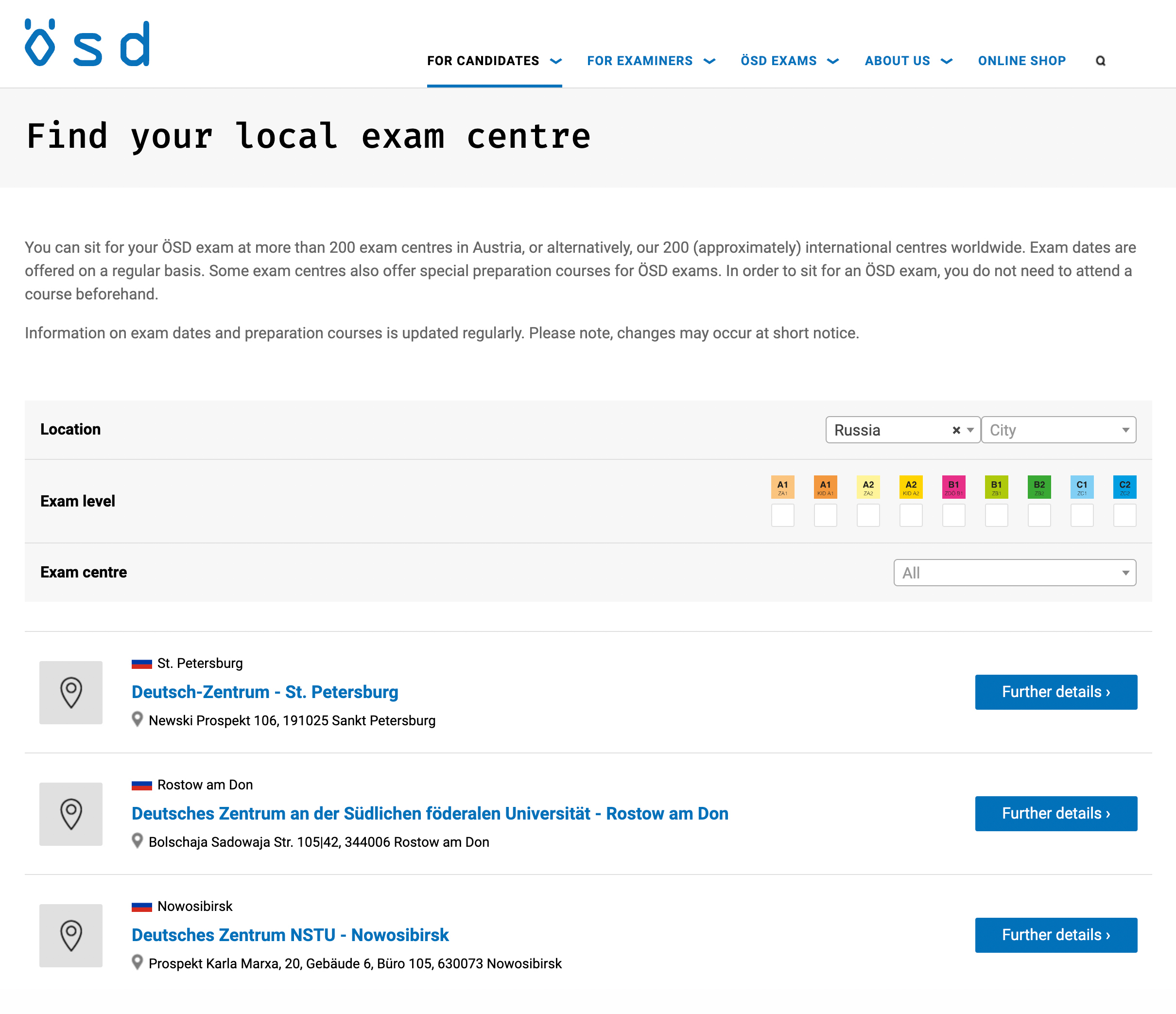This screenshot has width=1176, height=1014.
Task: Clear the Russia country selection with the x
Action: (x=956, y=430)
